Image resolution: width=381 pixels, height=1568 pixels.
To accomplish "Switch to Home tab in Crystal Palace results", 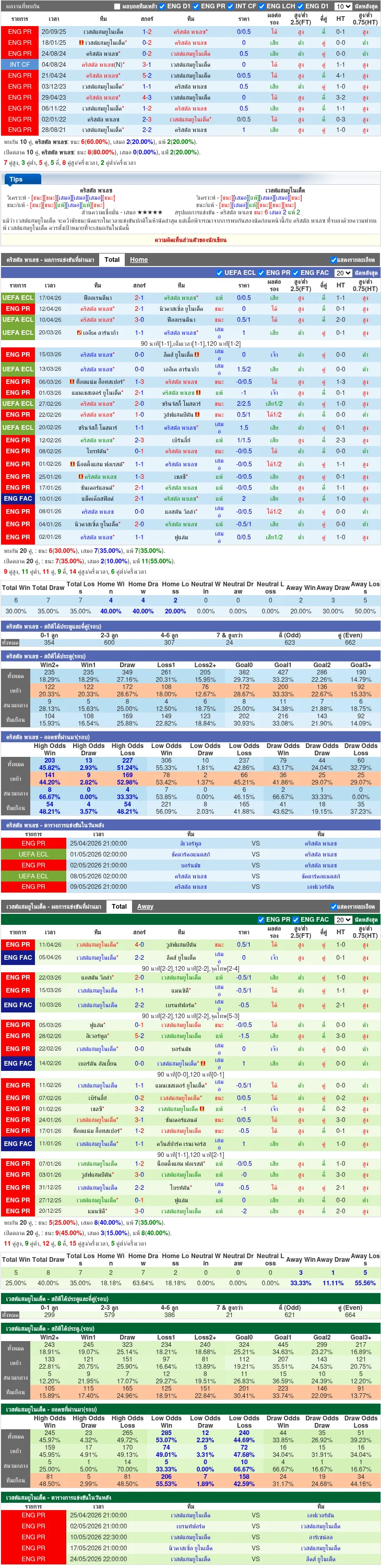I will 139,259.
